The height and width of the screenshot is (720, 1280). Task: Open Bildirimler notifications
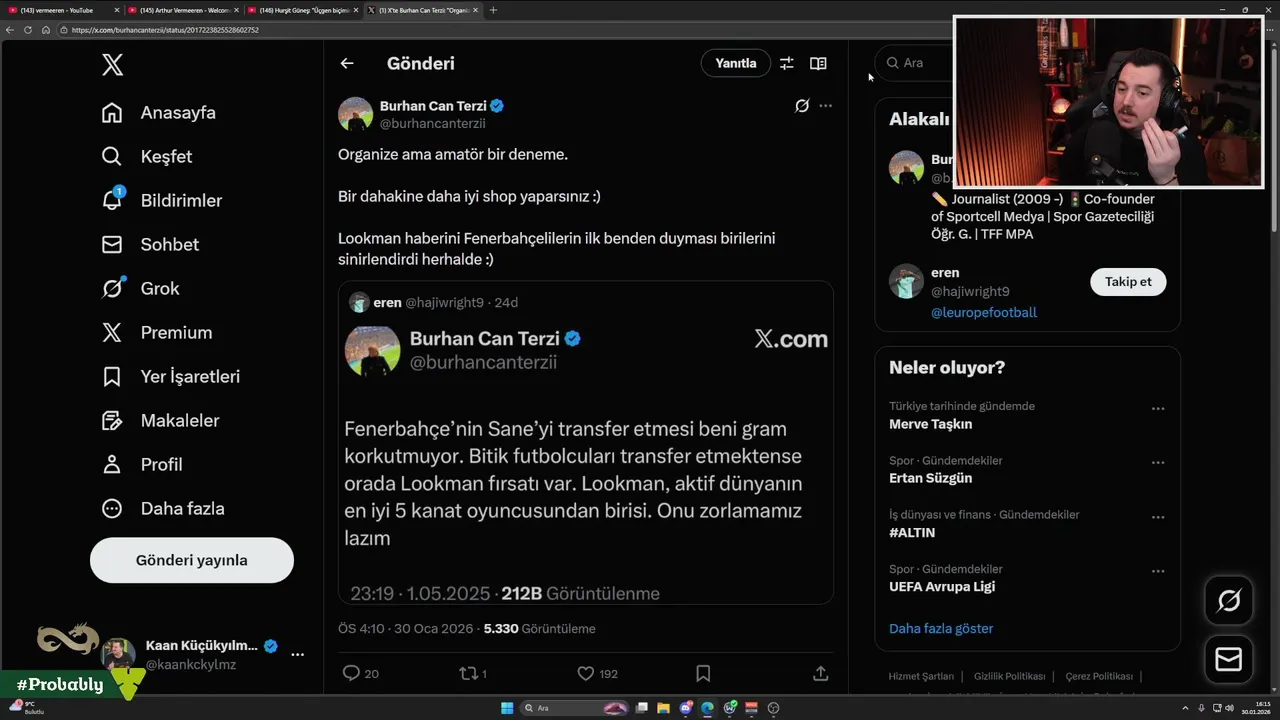162,201
